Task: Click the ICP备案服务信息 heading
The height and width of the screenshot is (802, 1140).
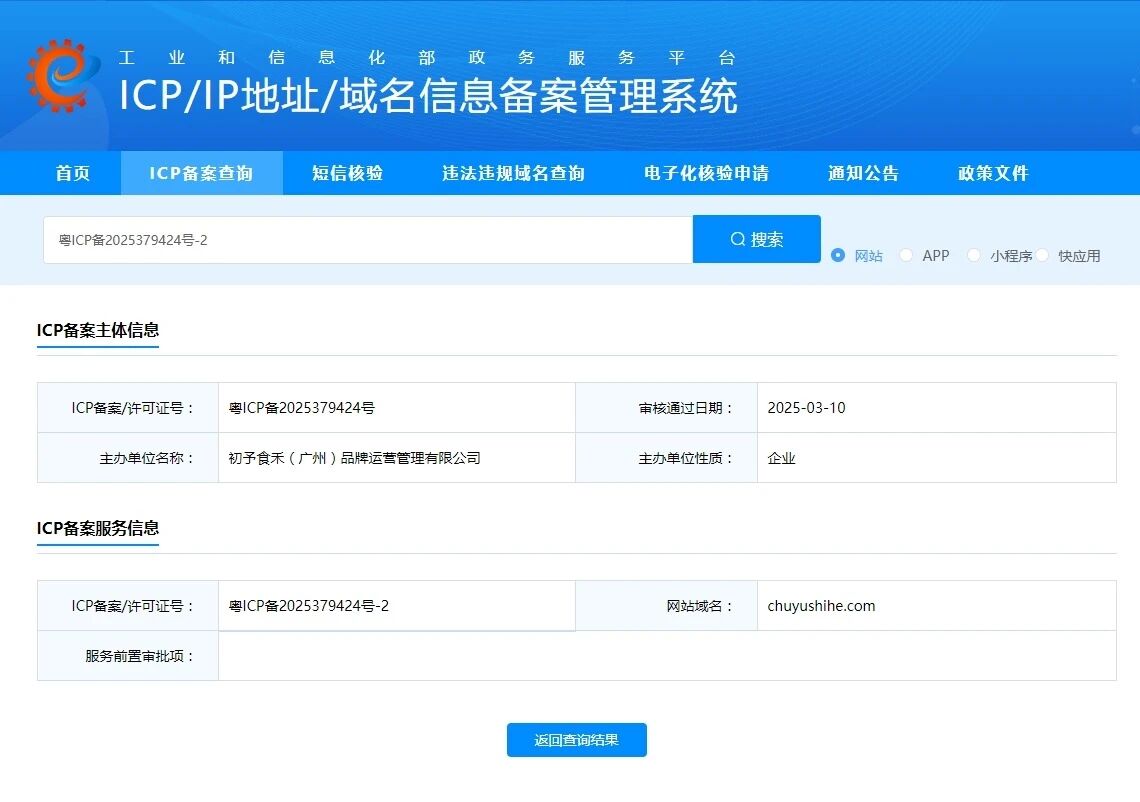Action: pos(97,528)
